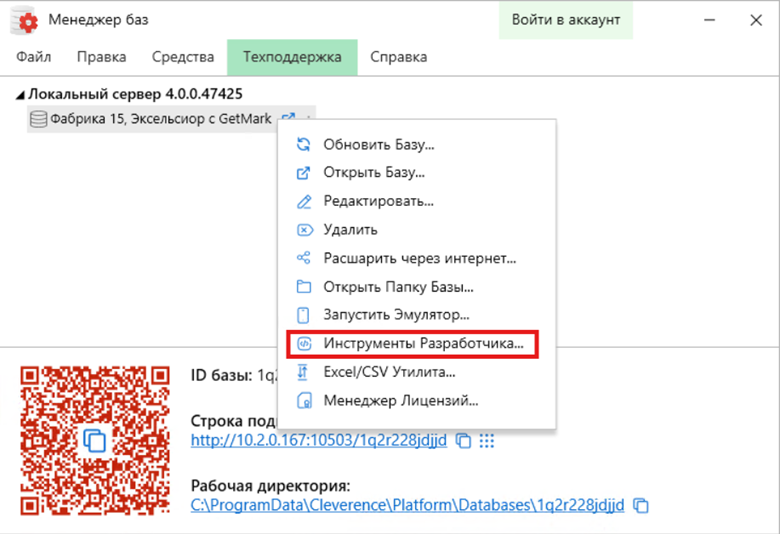
Task: Click the code icon for Инструменты Разработчика
Action: [x=304, y=343]
